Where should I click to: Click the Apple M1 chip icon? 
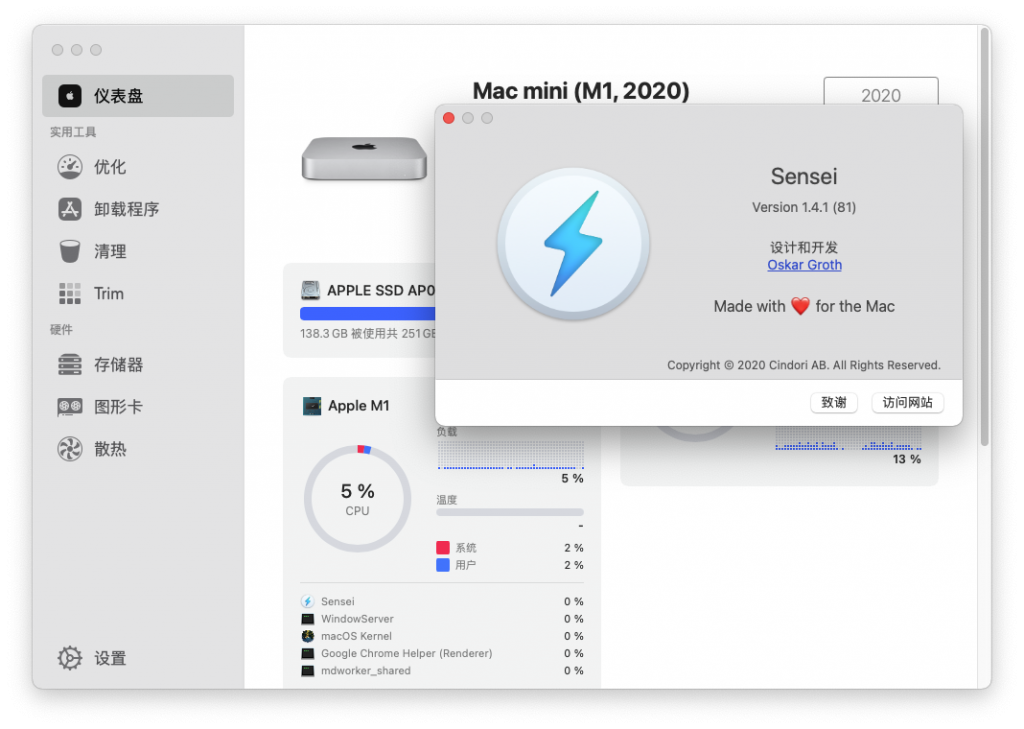[312, 406]
